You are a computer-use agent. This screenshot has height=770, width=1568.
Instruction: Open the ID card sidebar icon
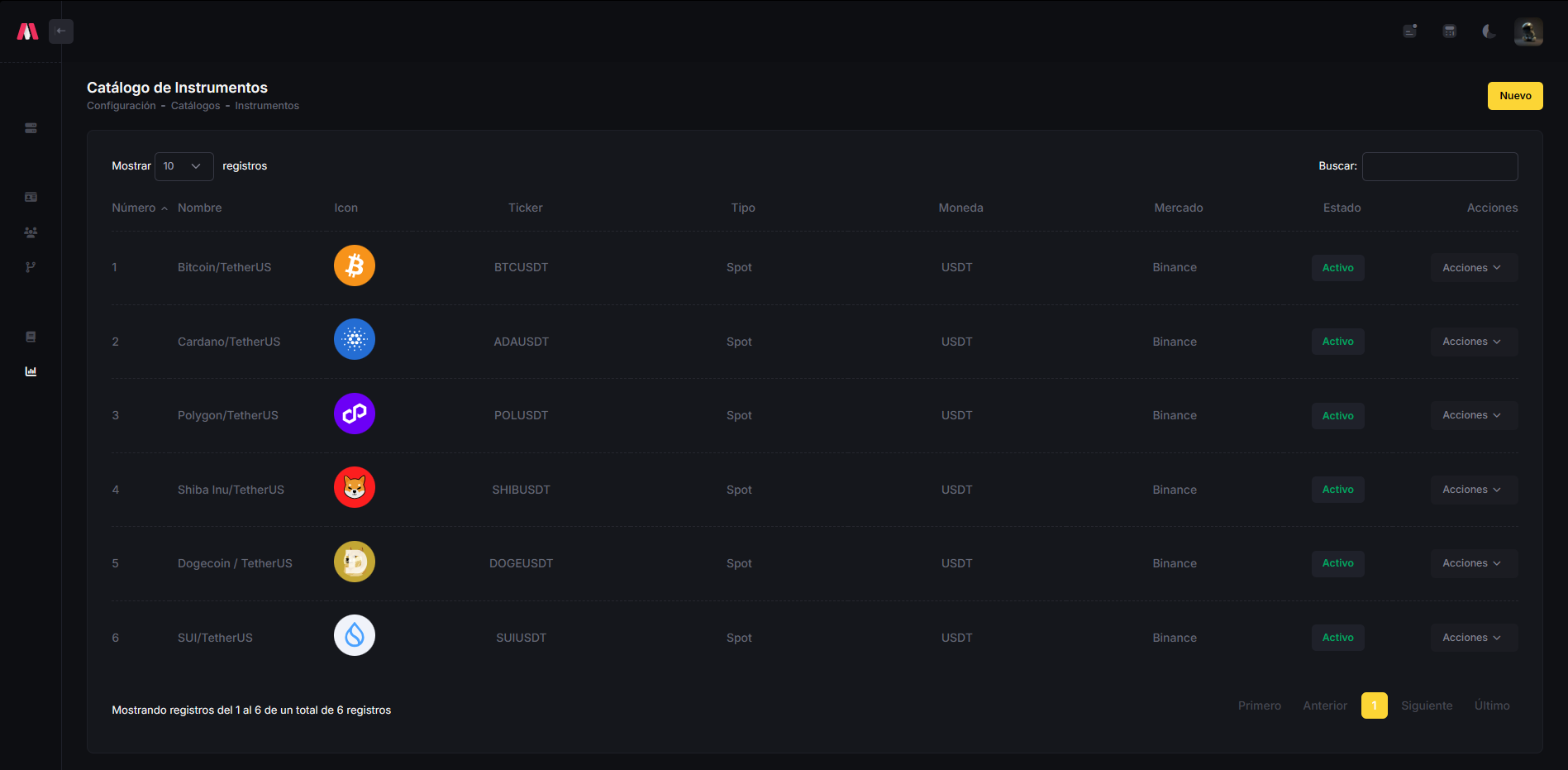pos(31,197)
